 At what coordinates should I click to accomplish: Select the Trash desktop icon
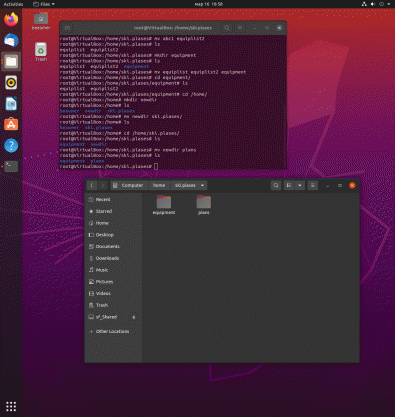pyautogui.click(x=41, y=52)
